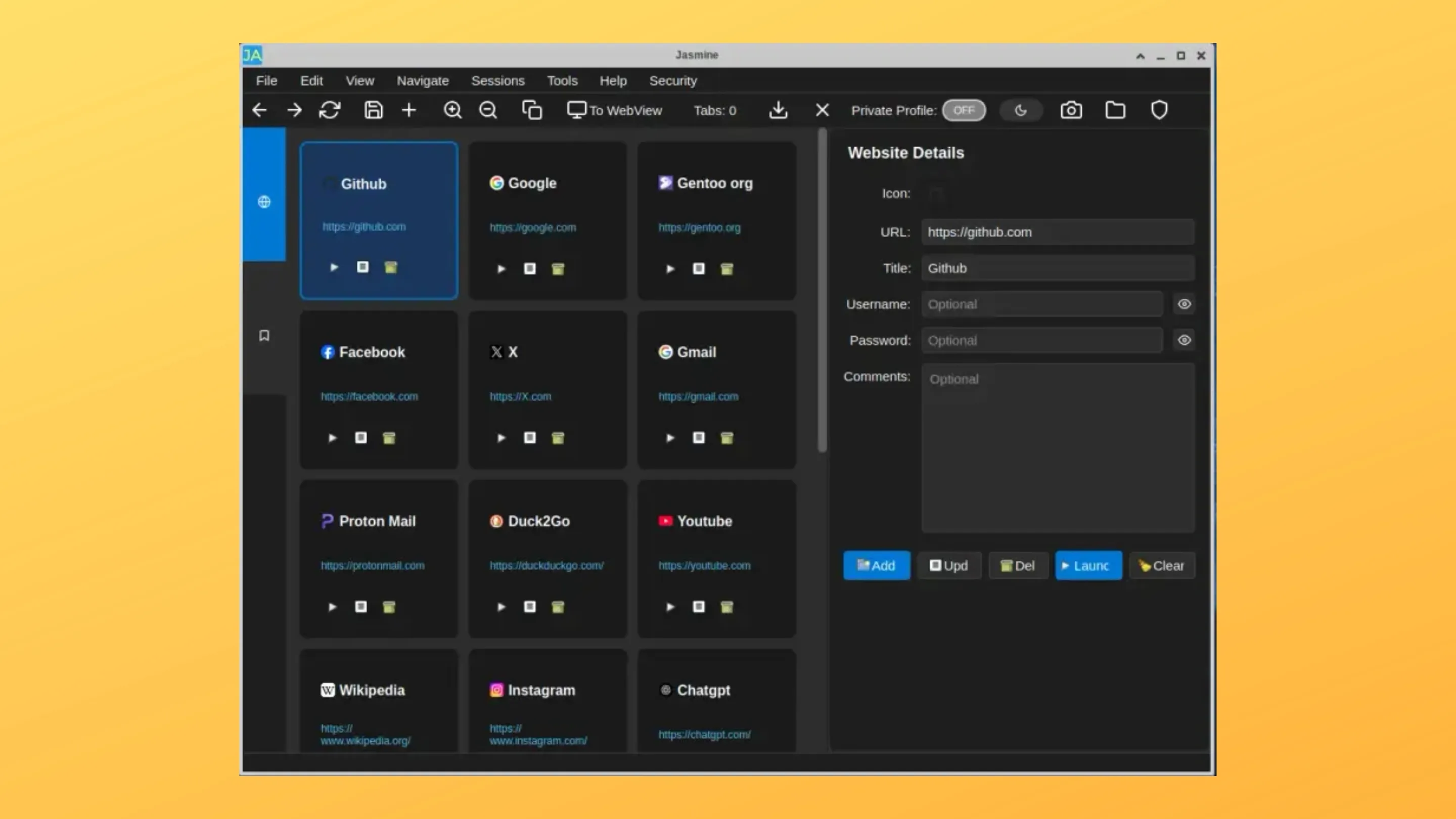
Task: Open downloads via the download icon
Action: click(x=779, y=110)
